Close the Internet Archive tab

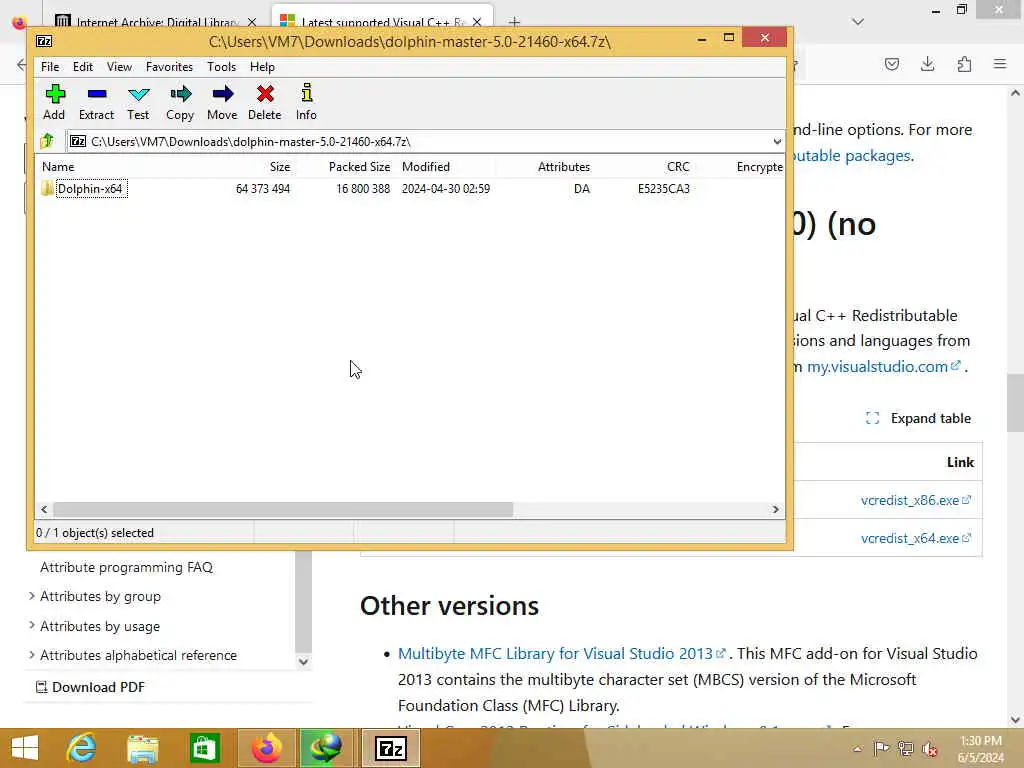pyautogui.click(x=252, y=22)
